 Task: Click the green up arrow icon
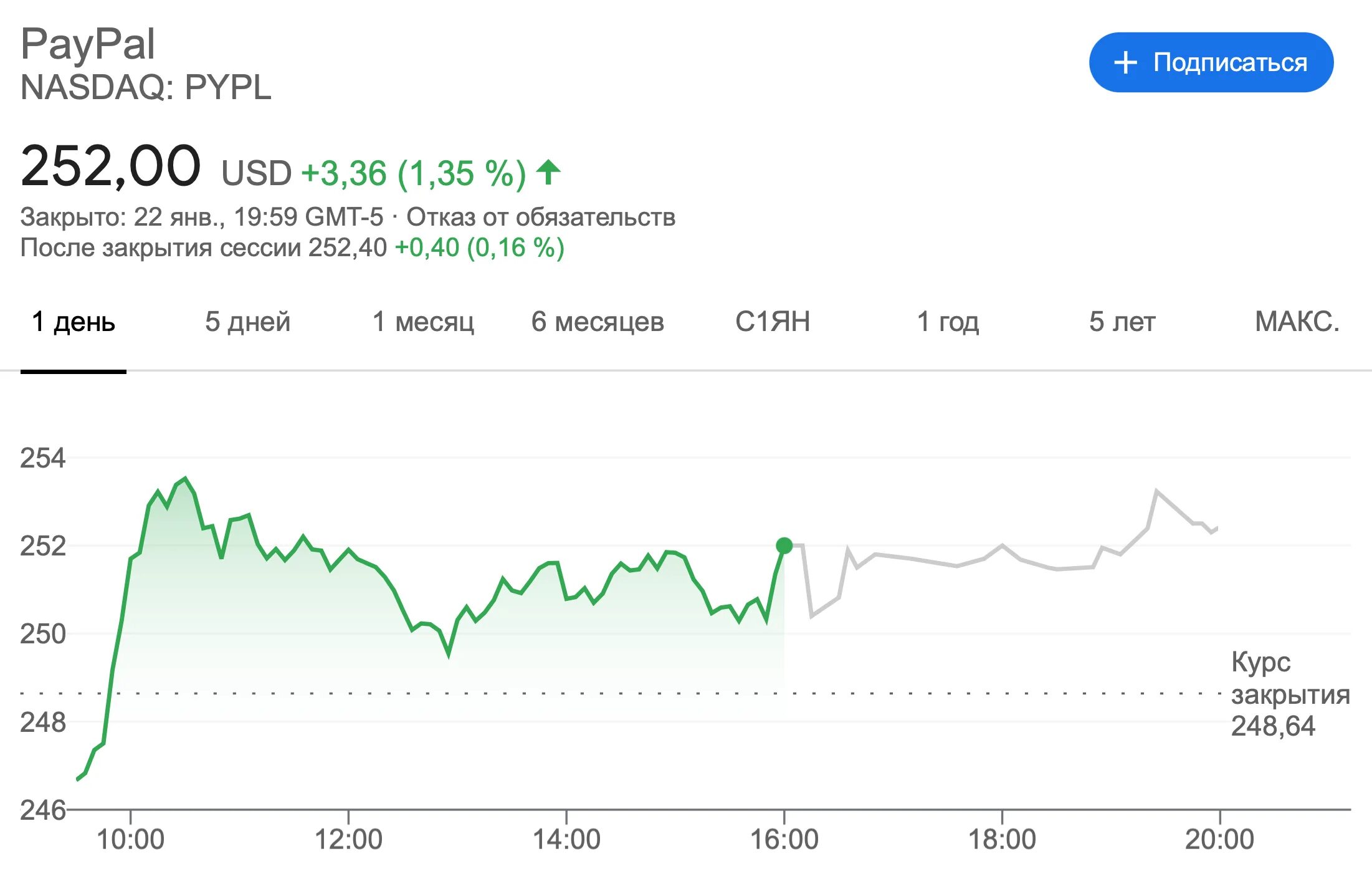click(548, 172)
